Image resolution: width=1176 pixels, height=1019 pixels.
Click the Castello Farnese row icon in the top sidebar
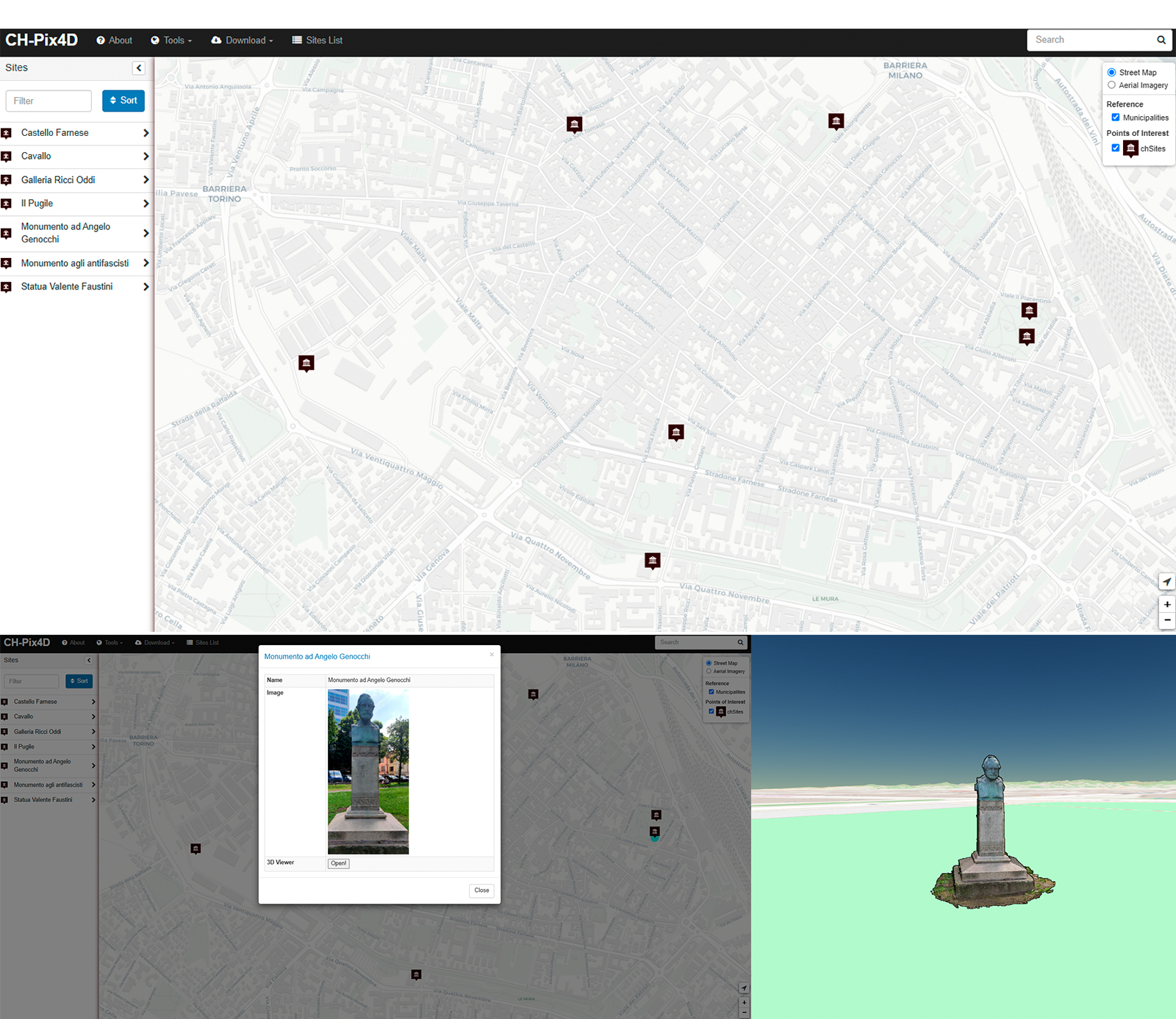[7, 133]
